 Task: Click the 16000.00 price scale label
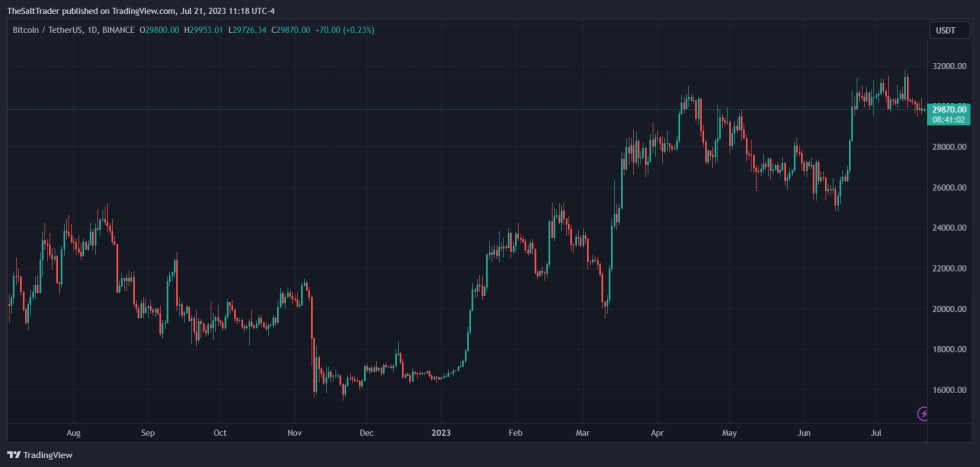tap(949, 390)
